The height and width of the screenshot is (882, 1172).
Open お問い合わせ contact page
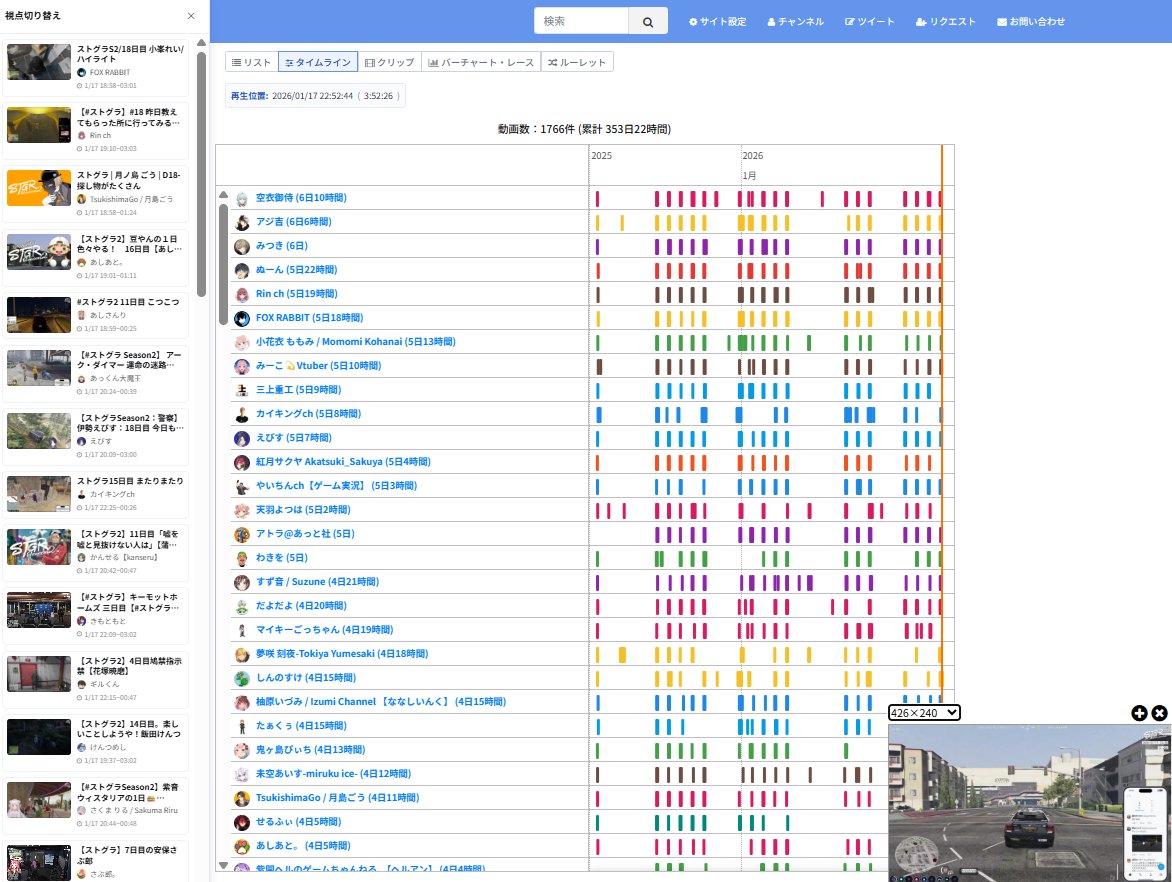1031,22
